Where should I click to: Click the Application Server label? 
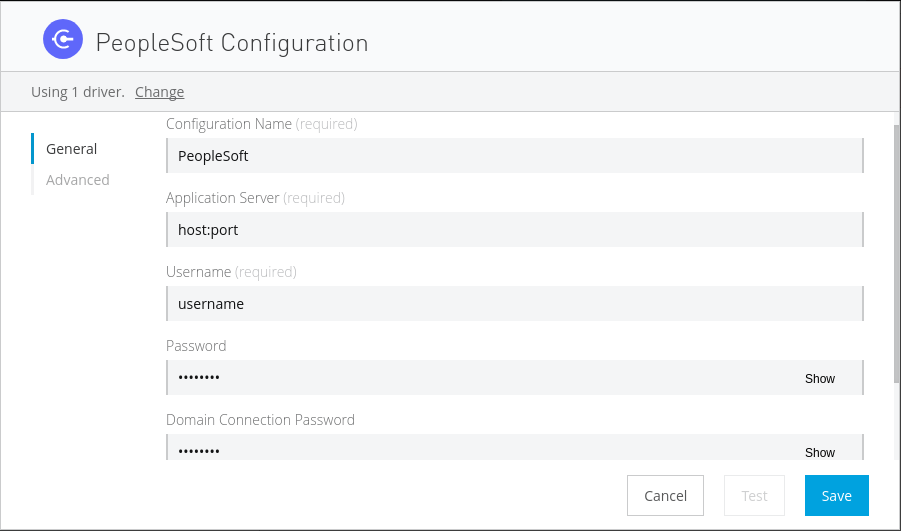pos(223,198)
